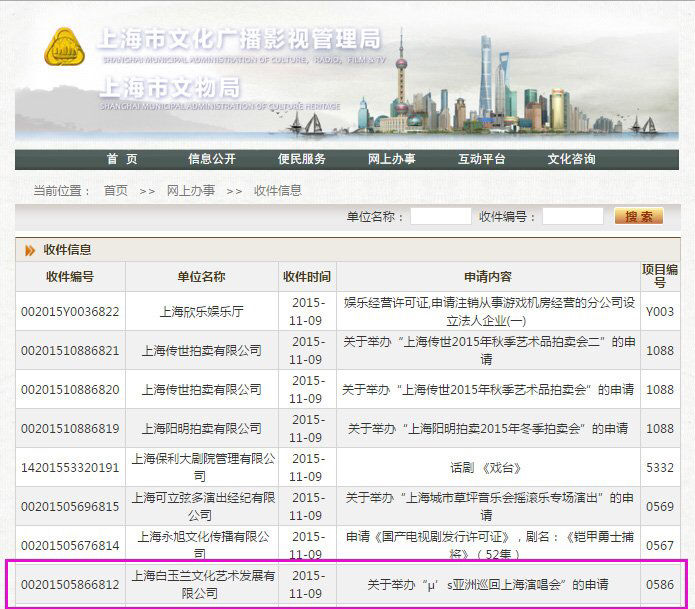Click the 秋季艺术品拍卖会二 application cell
The width and height of the screenshot is (695, 609).
[488, 350]
